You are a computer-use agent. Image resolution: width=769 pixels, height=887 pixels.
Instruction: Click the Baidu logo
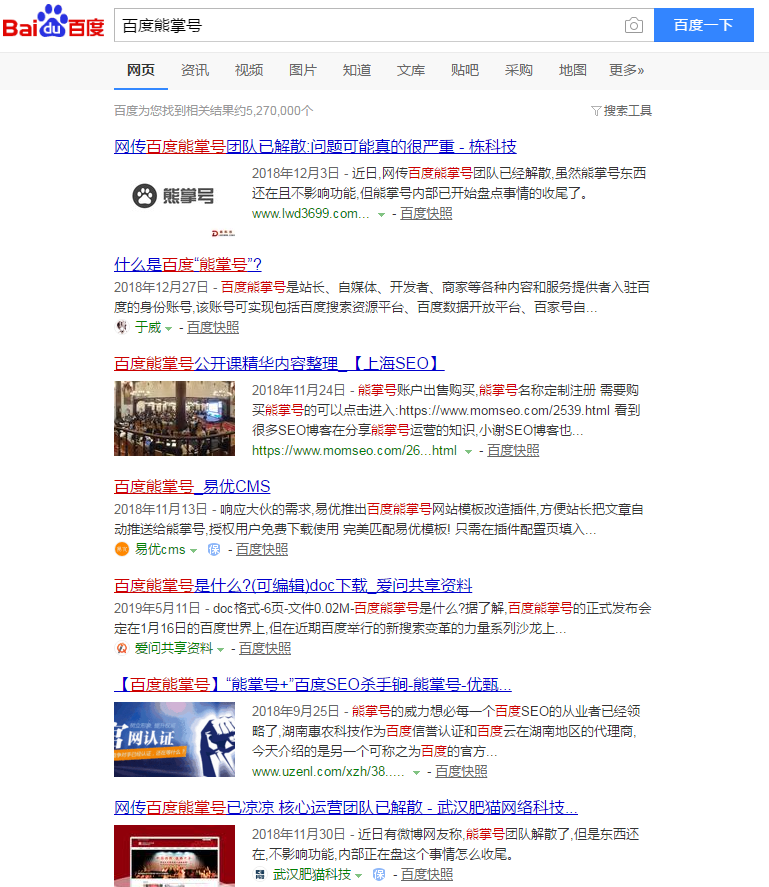point(53,23)
